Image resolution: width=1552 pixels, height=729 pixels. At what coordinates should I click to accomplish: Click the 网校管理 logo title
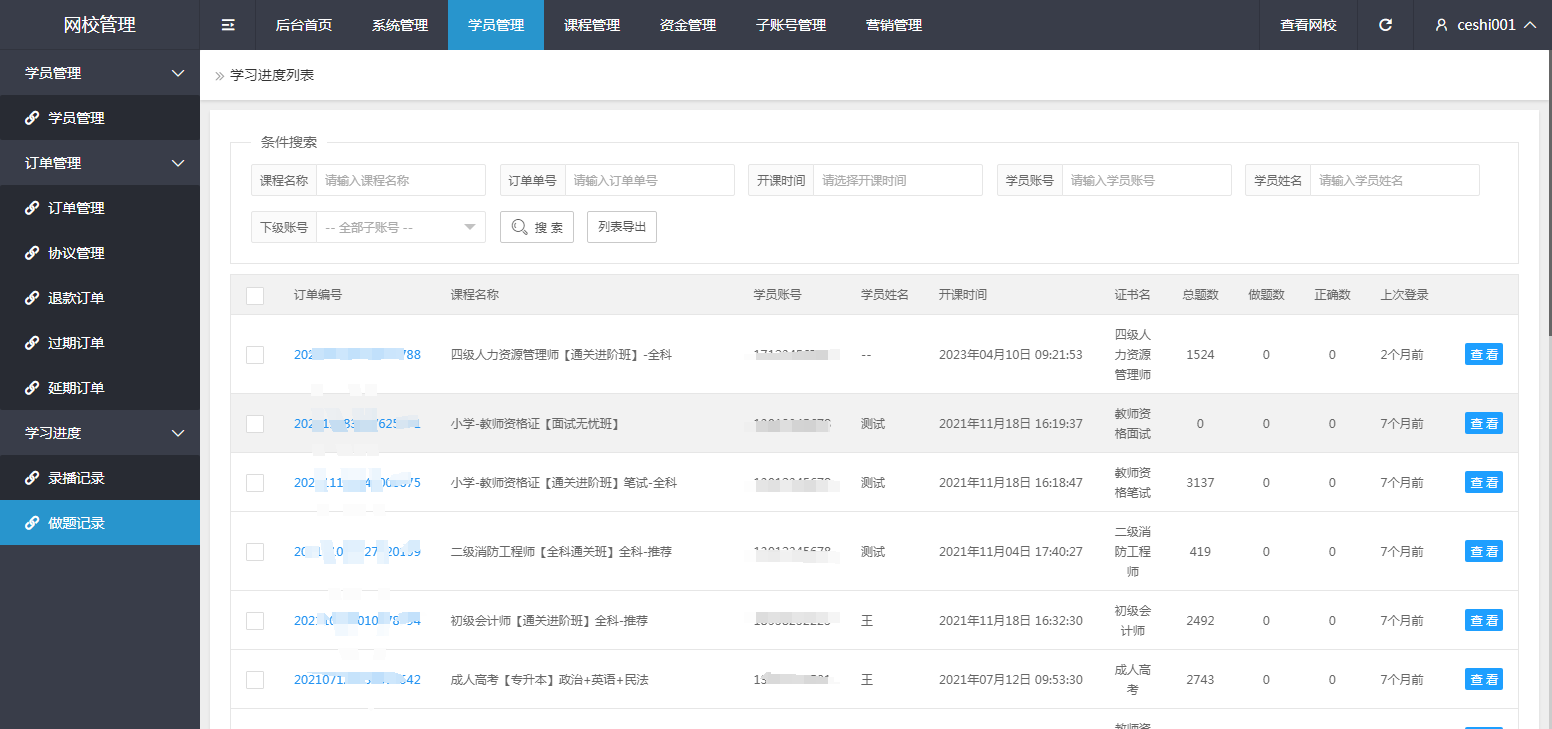pyautogui.click(x=100, y=25)
